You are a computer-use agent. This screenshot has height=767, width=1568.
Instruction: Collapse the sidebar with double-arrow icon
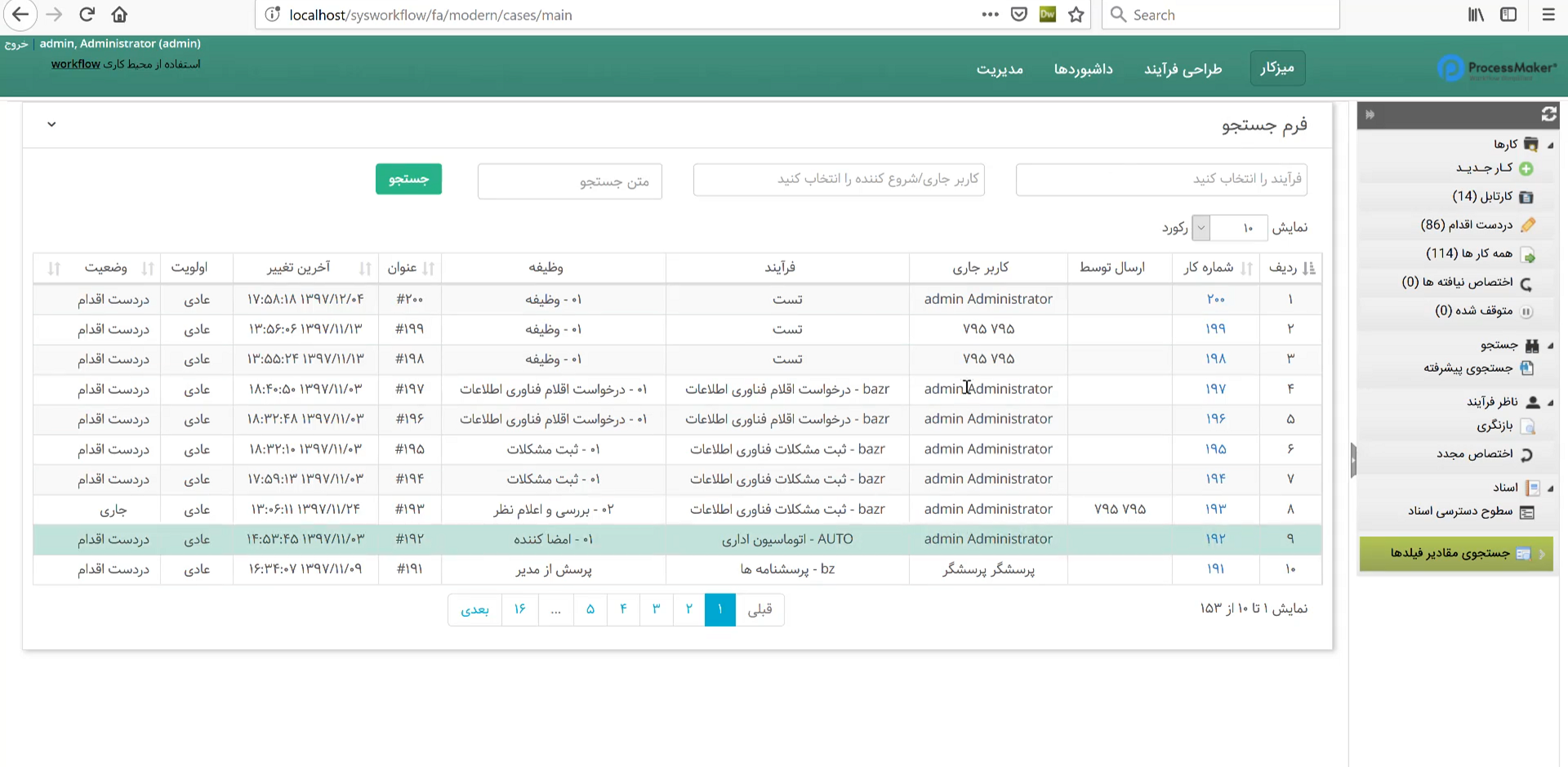click(x=1370, y=114)
